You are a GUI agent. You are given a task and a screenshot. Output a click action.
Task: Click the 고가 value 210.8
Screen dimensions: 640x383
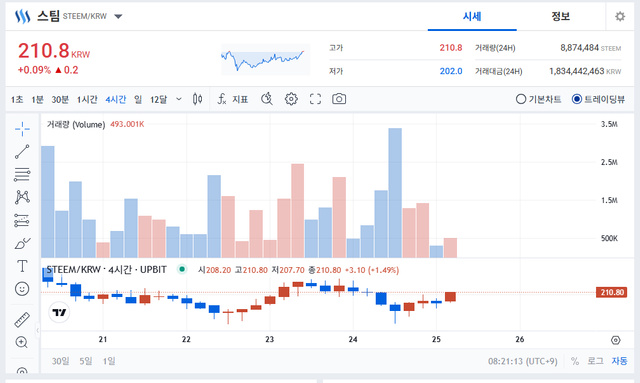[451, 48]
